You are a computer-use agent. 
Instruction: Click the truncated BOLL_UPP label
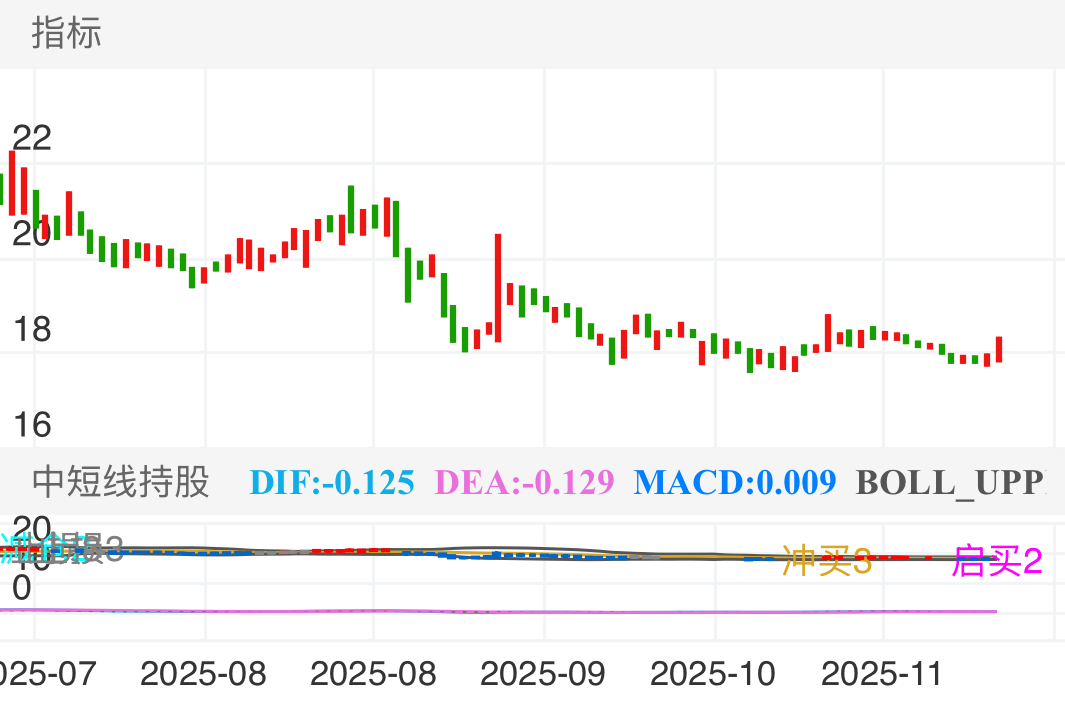(950, 483)
